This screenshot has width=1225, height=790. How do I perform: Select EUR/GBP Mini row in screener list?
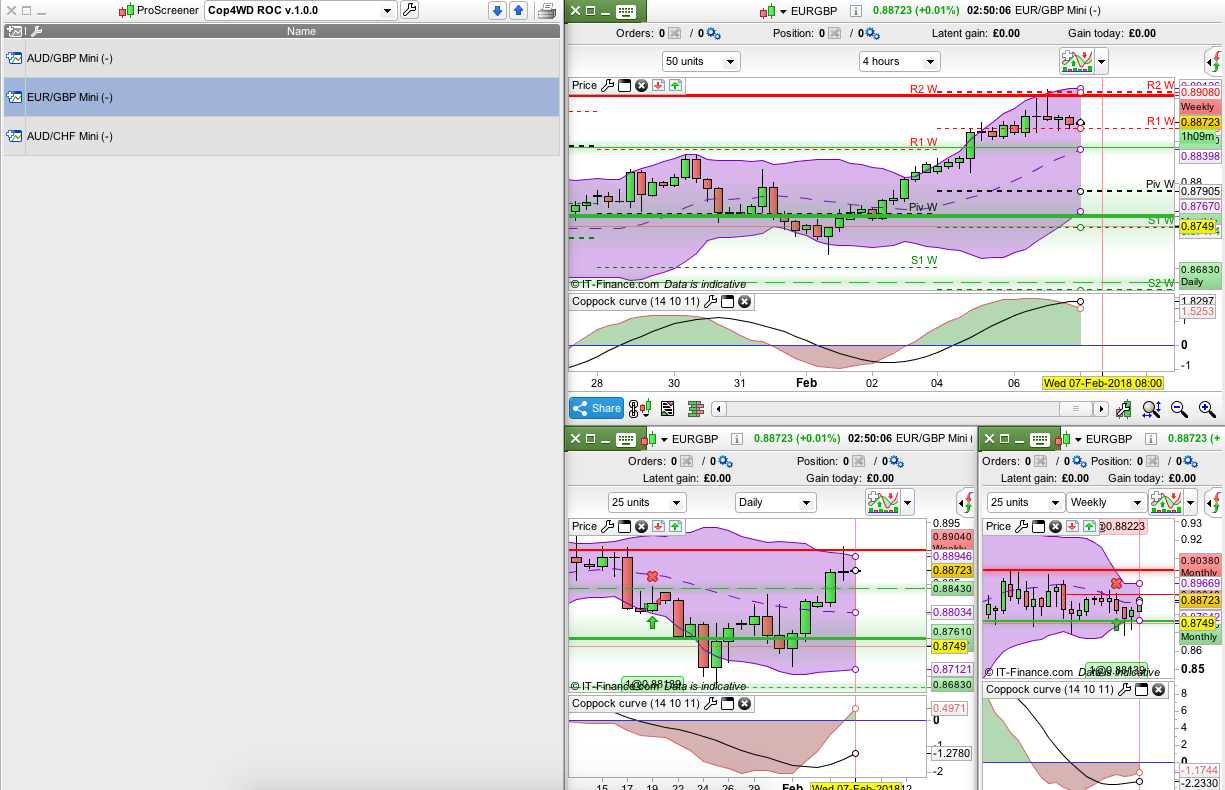281,97
